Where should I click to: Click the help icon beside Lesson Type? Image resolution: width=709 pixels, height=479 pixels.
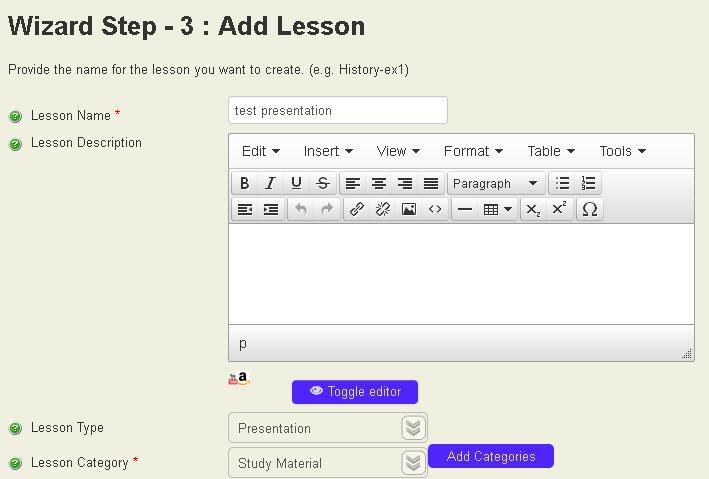15,428
